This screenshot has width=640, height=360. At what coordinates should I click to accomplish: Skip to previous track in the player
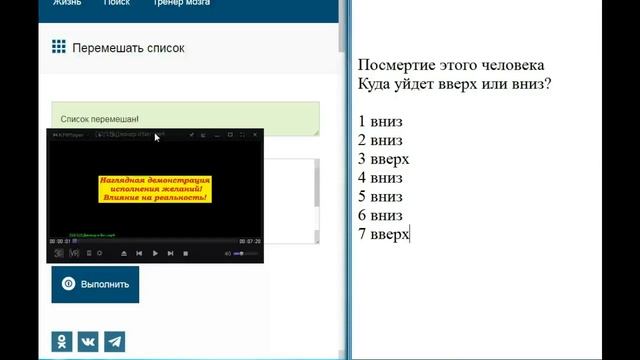click(x=139, y=253)
